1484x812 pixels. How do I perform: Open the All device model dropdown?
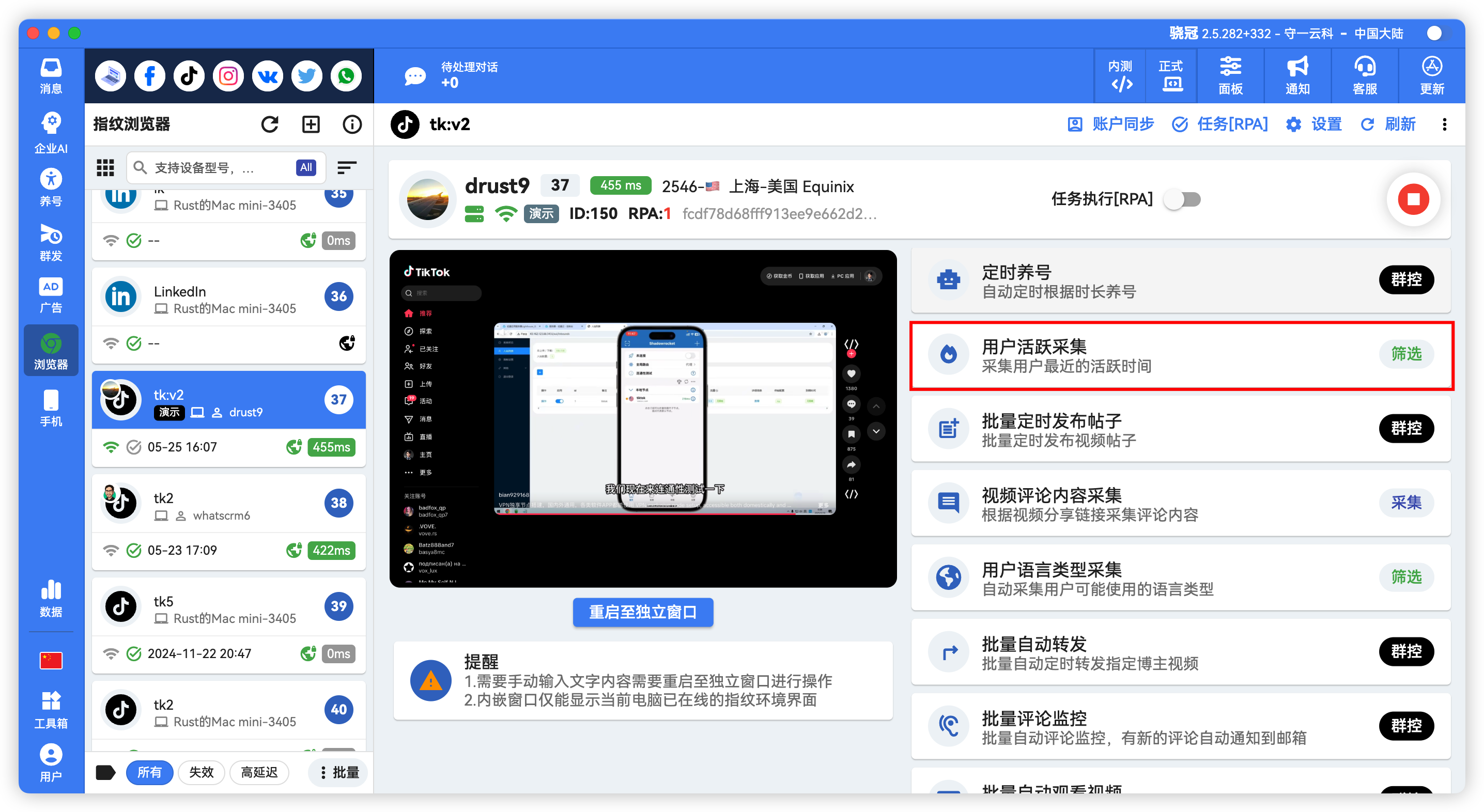coord(306,167)
